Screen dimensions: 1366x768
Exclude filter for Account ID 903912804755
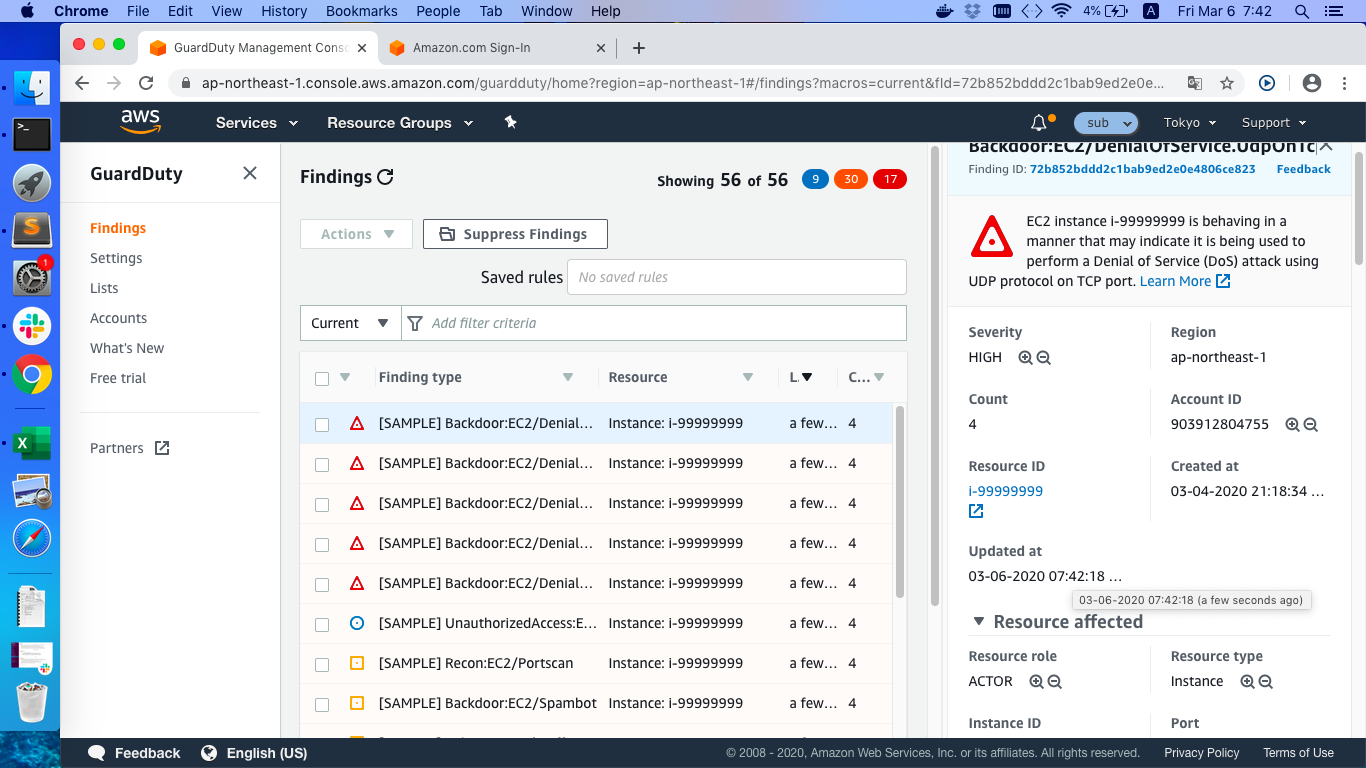pos(1311,425)
